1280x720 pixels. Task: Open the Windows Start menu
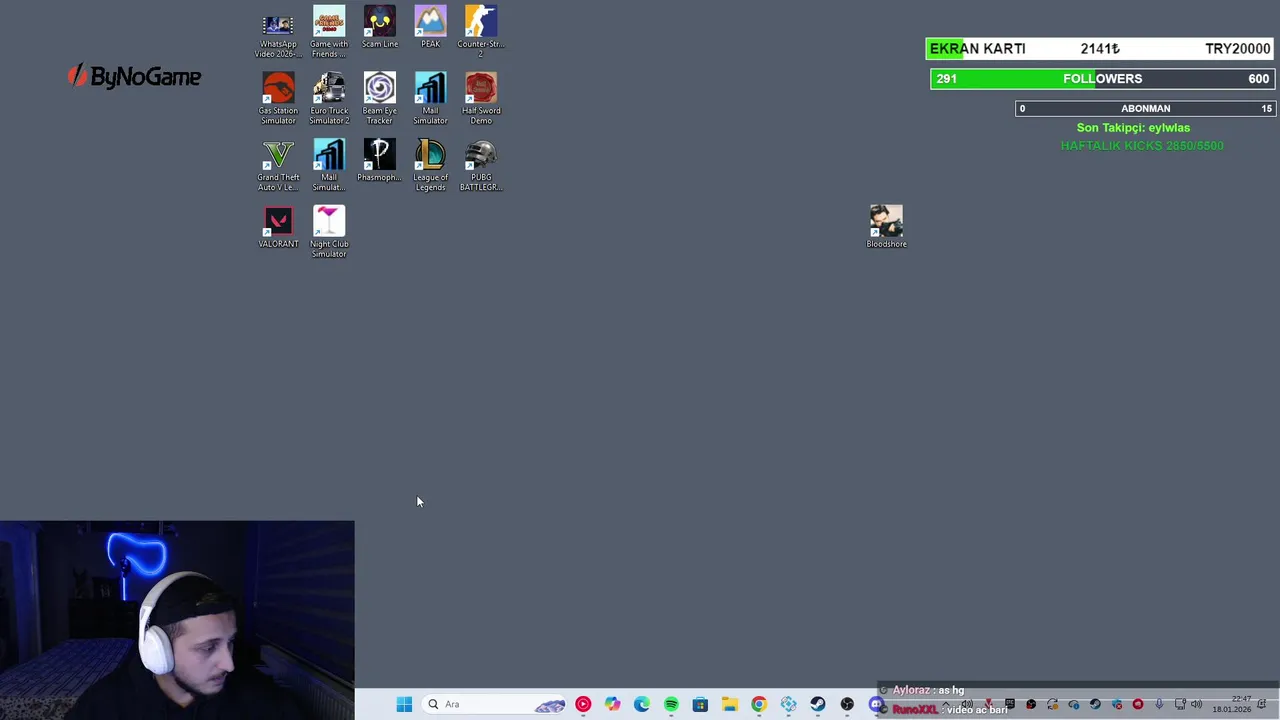click(x=404, y=704)
